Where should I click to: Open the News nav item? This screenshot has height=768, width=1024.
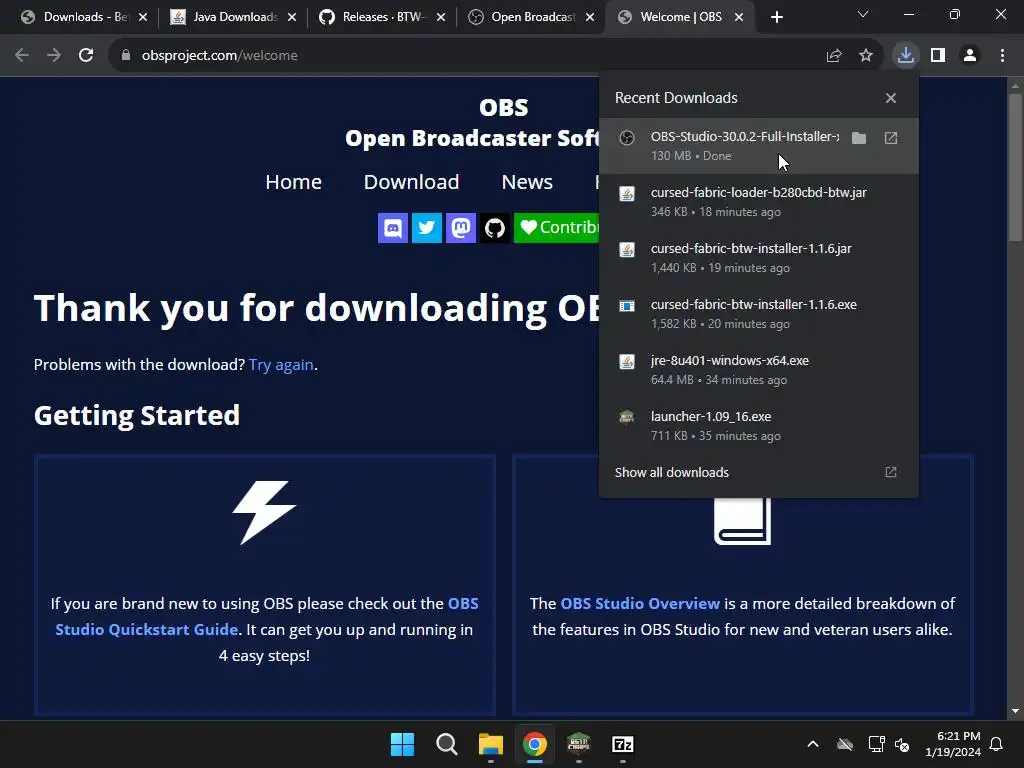tap(527, 182)
